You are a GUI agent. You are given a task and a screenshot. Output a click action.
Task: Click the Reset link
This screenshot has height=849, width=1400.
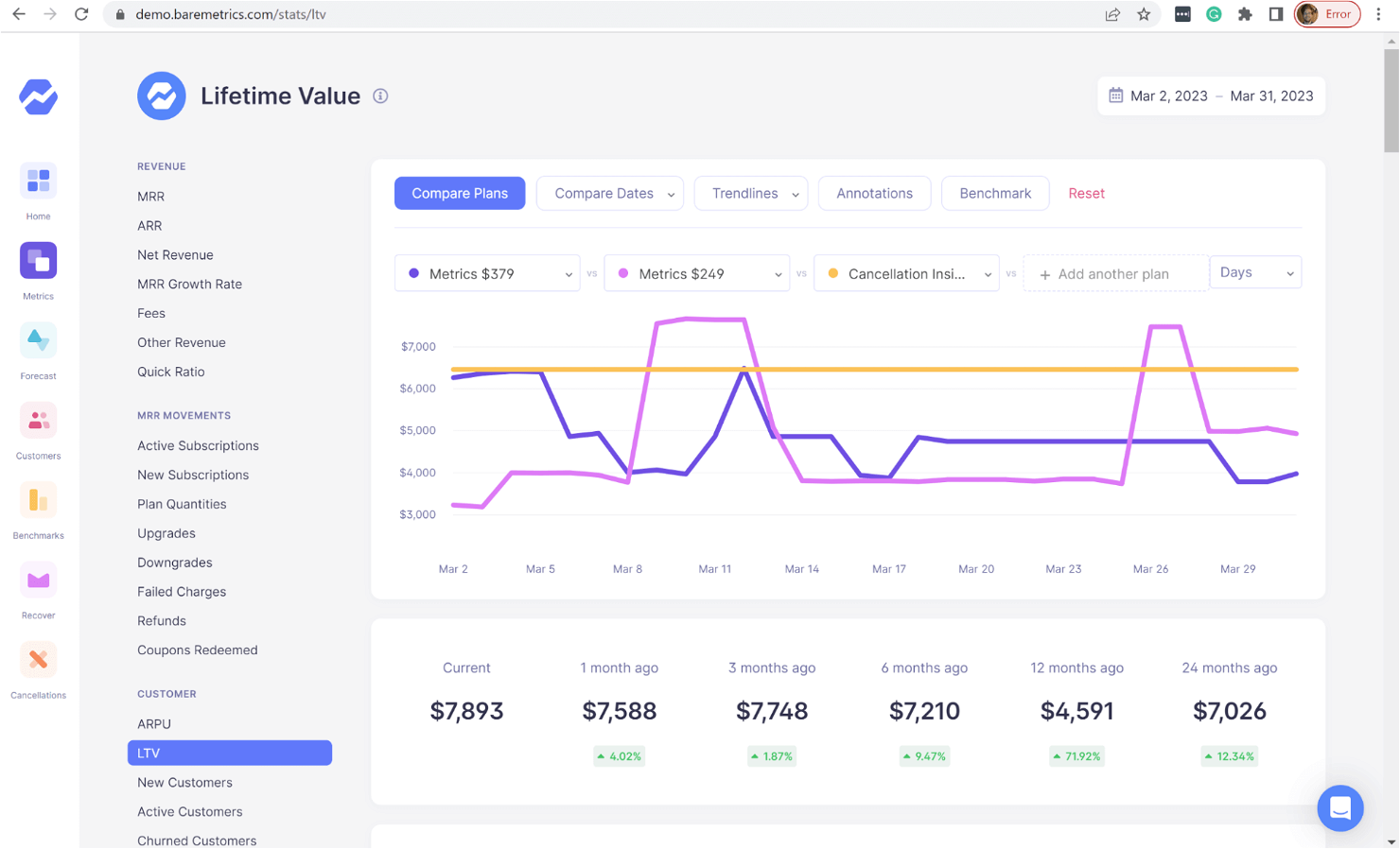(1086, 193)
